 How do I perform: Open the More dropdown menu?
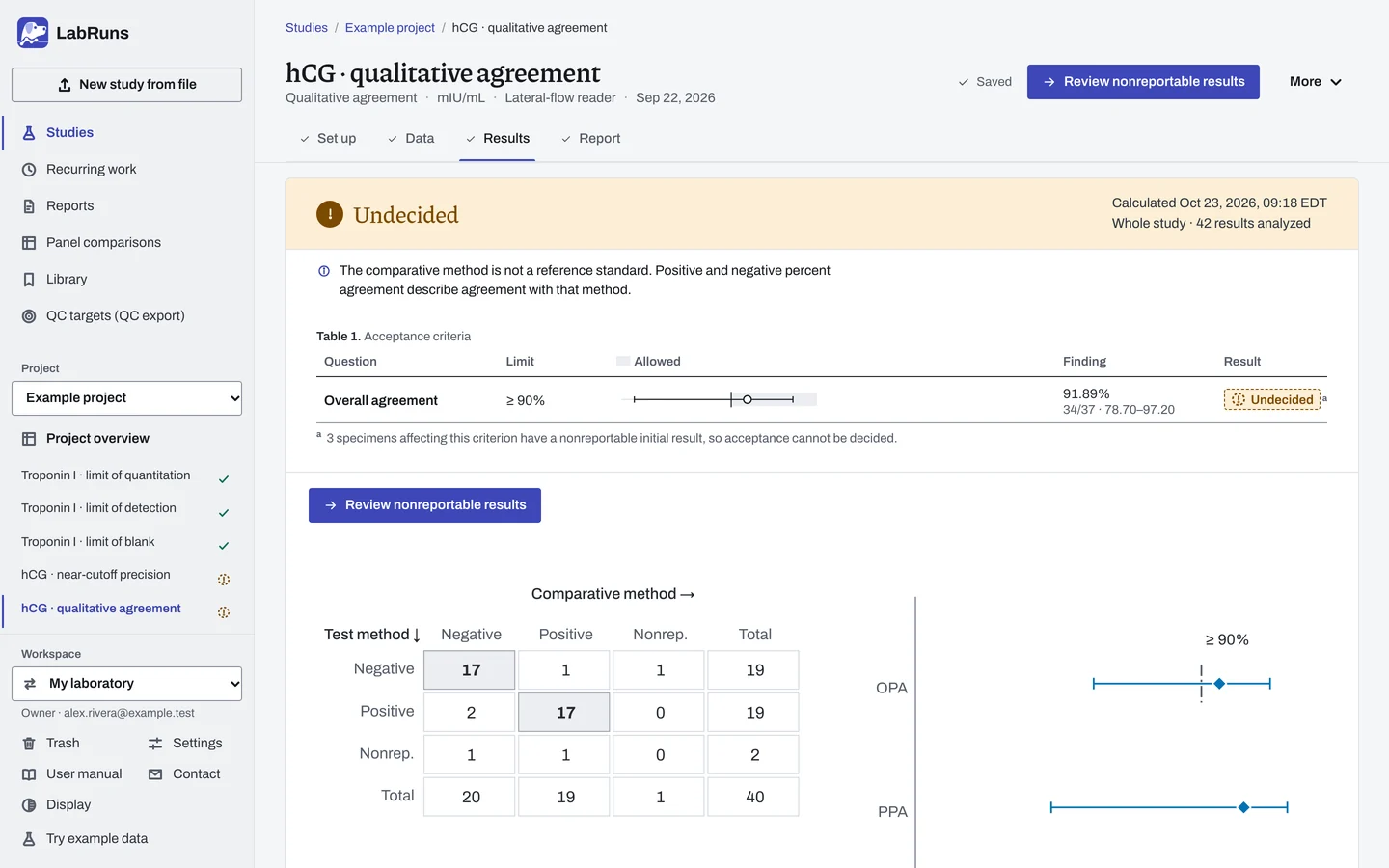pos(1316,82)
